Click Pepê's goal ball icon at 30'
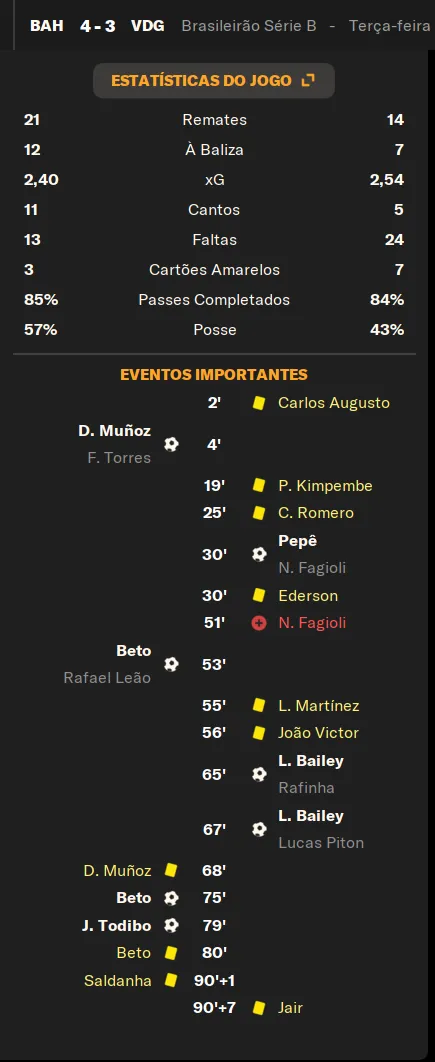Viewport: 435px width, 1062px height. pyautogui.click(x=259, y=555)
